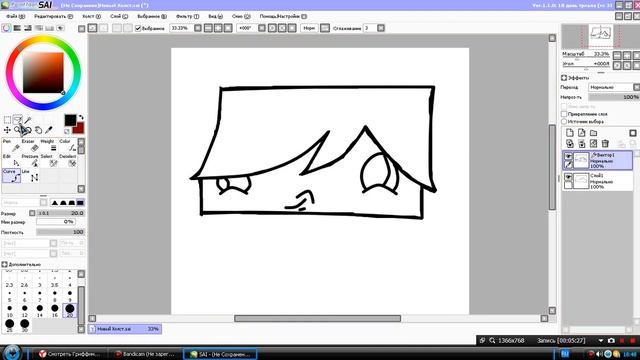Select brush size 10 preset

click(9, 310)
